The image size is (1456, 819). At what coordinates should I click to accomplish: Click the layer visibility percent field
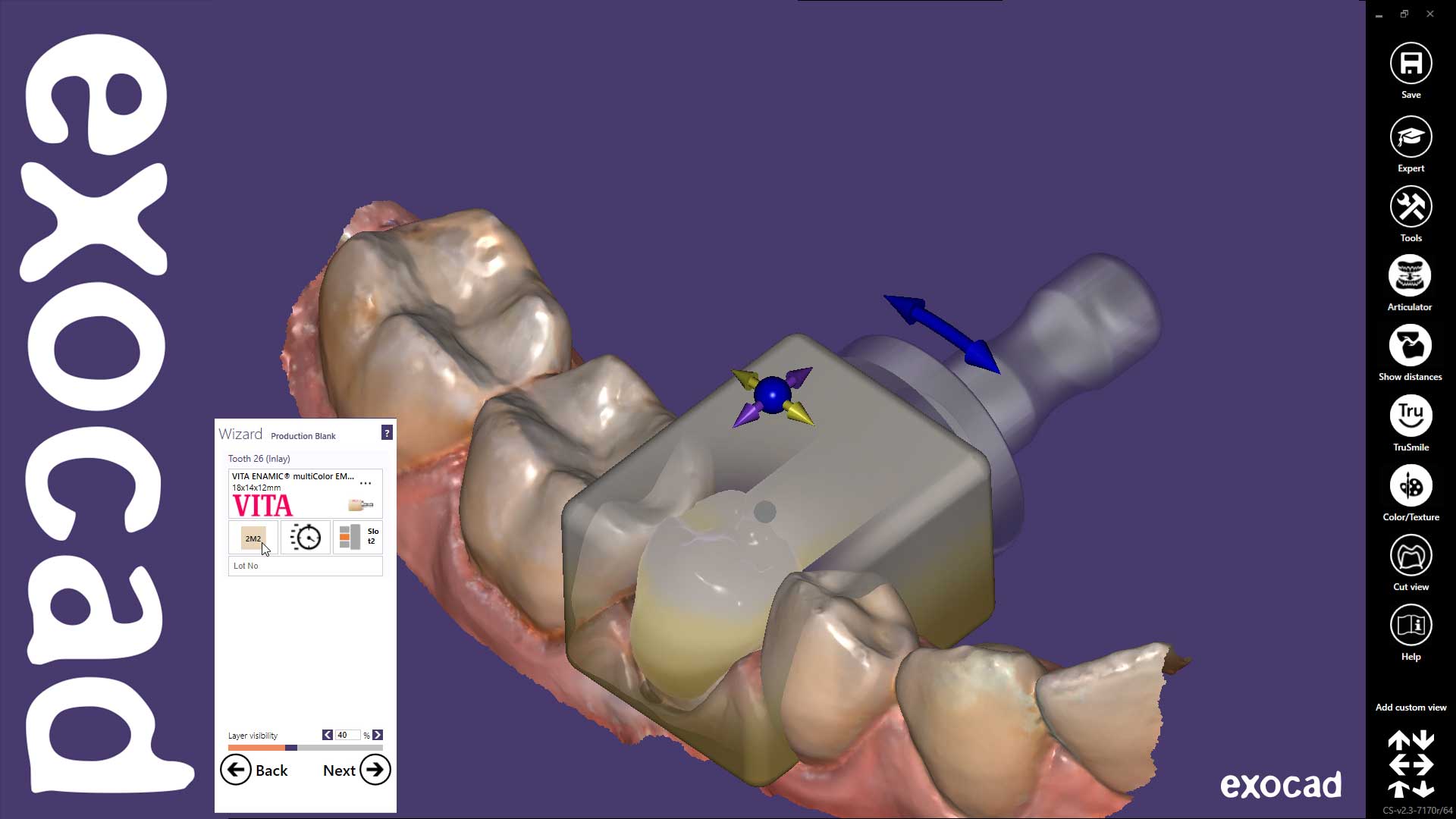click(348, 735)
